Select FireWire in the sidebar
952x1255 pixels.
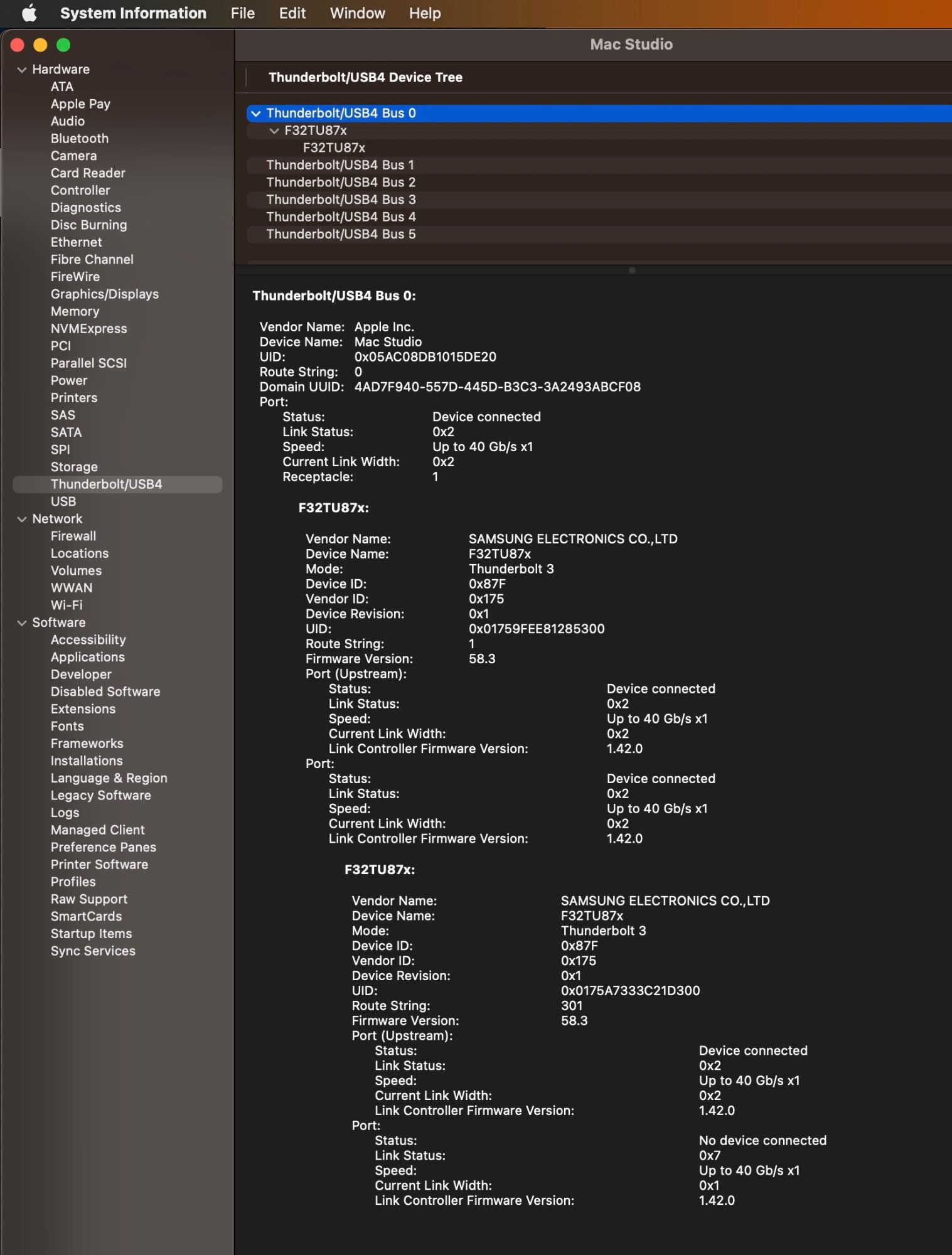click(75, 277)
